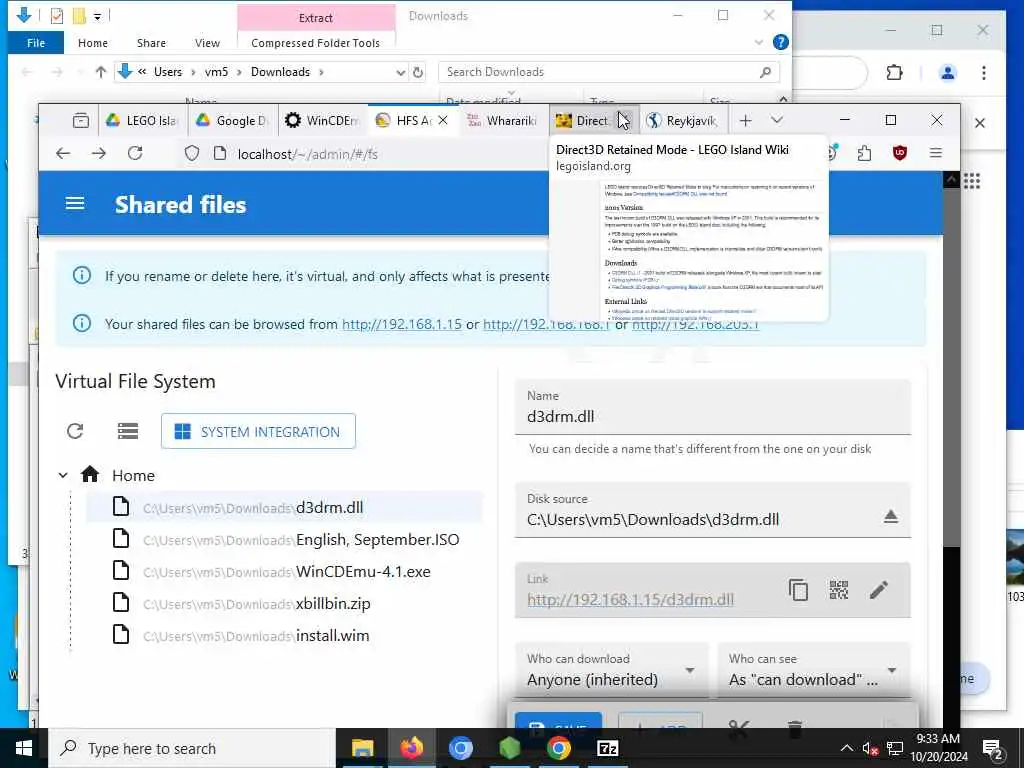Screen dimensions: 1024x768
Task: Click the tracking protection shield icon
Action: click(x=191, y=153)
